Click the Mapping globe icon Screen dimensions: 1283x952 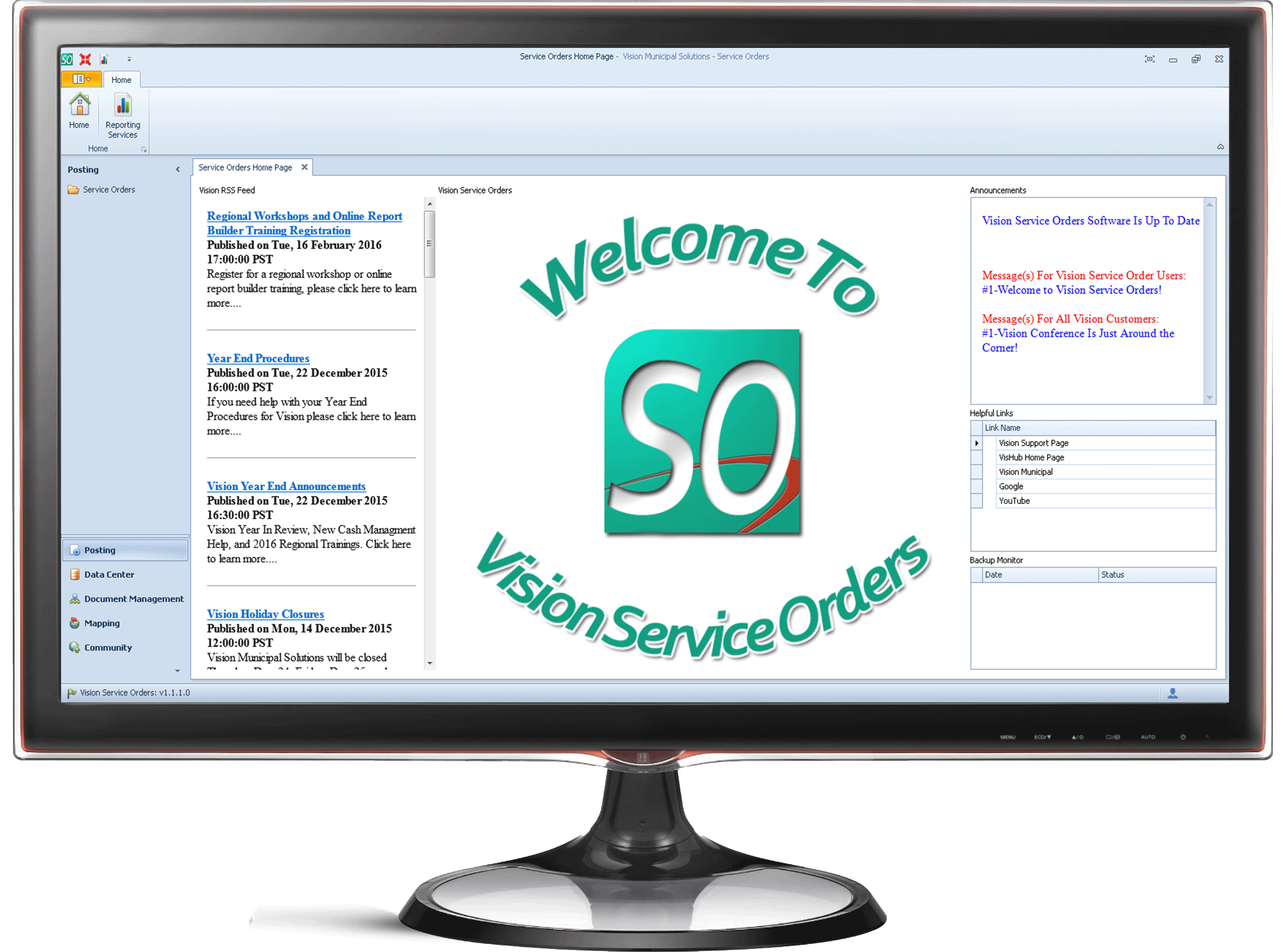(74, 623)
